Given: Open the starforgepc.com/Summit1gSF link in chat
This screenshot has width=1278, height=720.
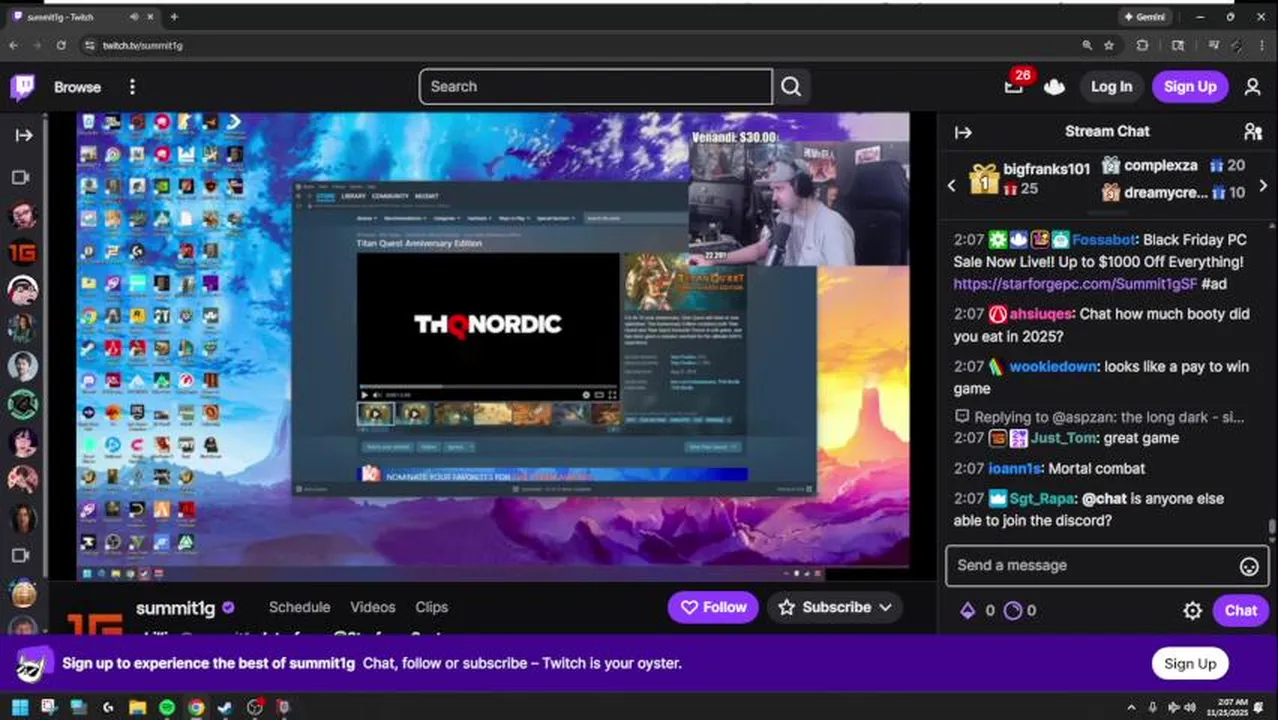Looking at the screenshot, I should [1076, 284].
